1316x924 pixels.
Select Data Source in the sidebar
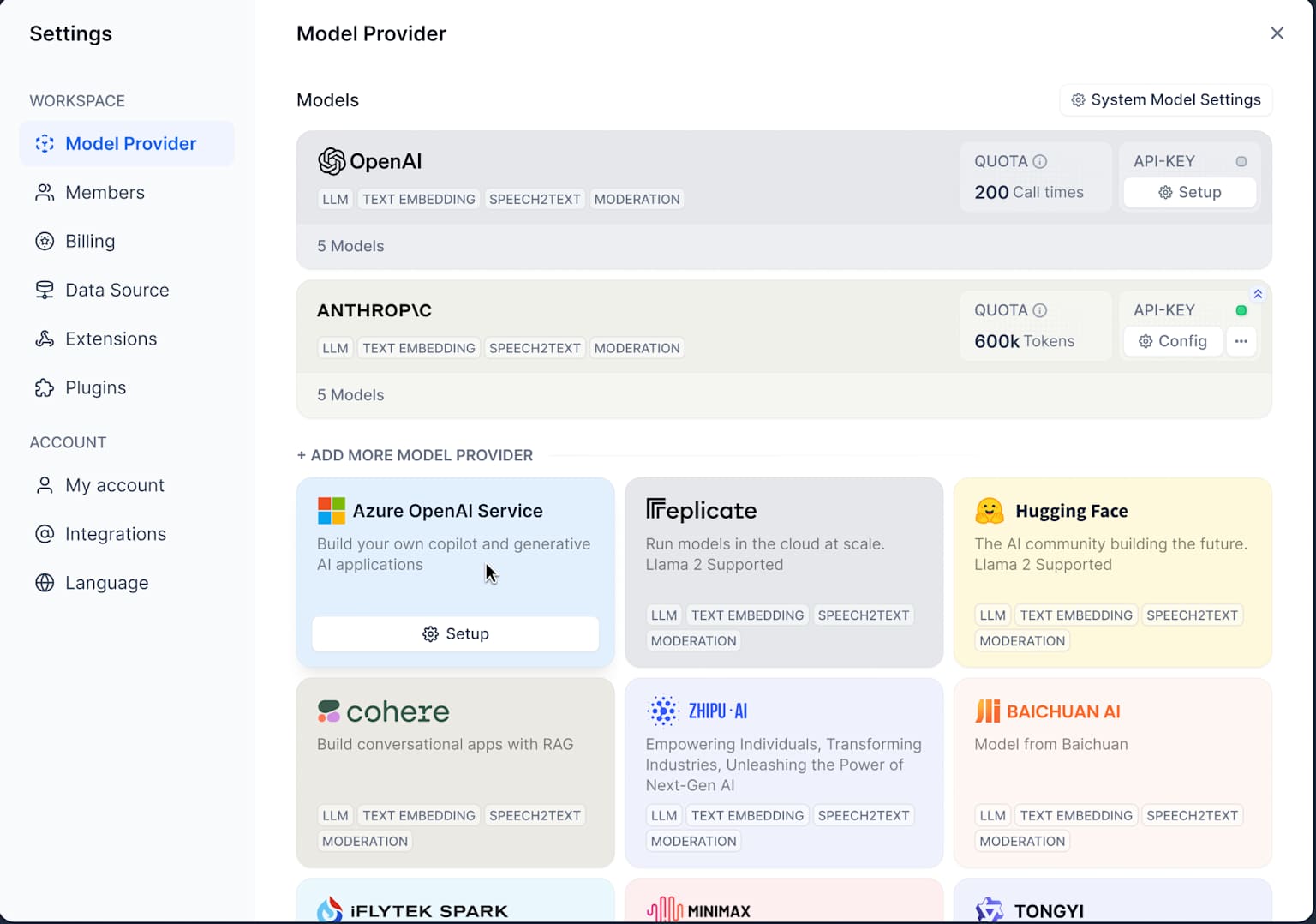(x=117, y=290)
